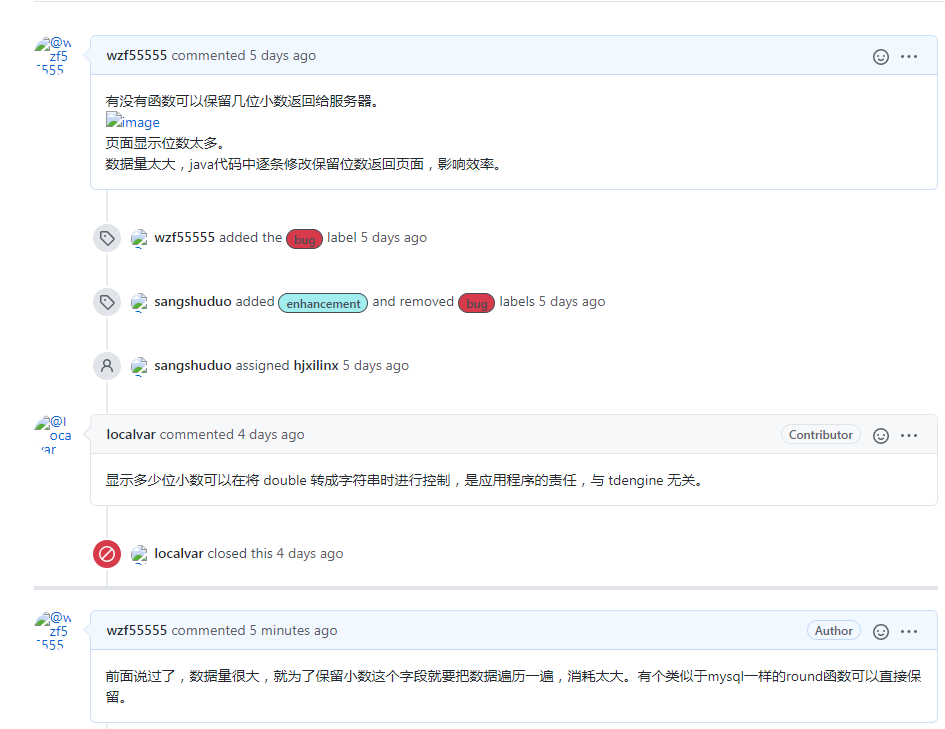Click the small avatar next to 'localvar closed this'

[x=139, y=554]
